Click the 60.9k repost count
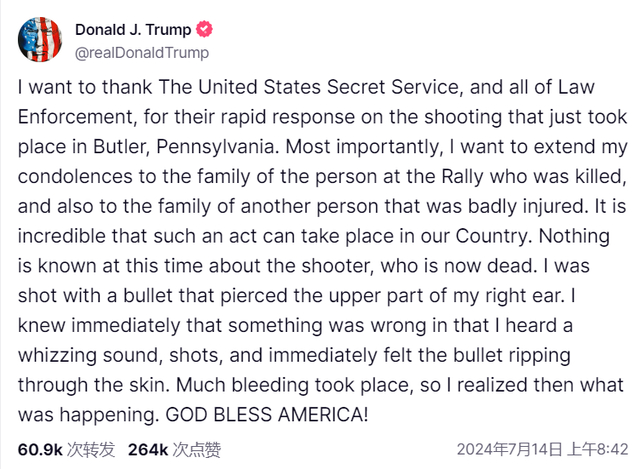Screen dimensions: 640x469 39,449
